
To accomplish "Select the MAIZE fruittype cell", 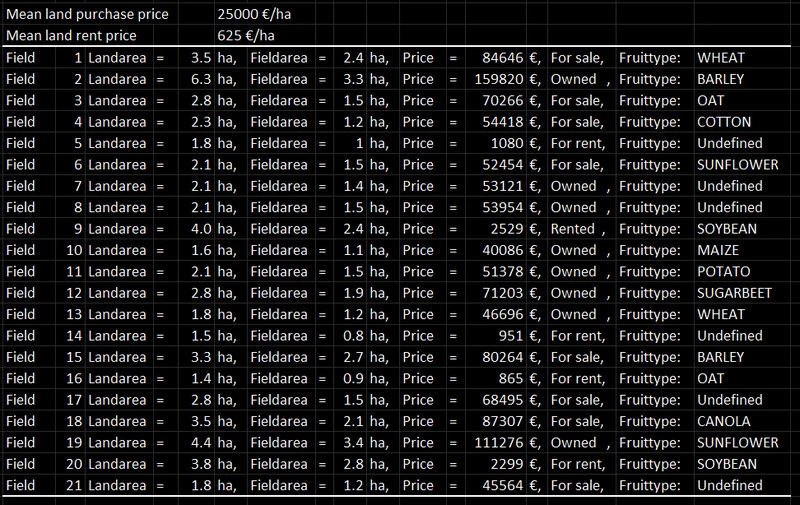I will [x=720, y=250].
